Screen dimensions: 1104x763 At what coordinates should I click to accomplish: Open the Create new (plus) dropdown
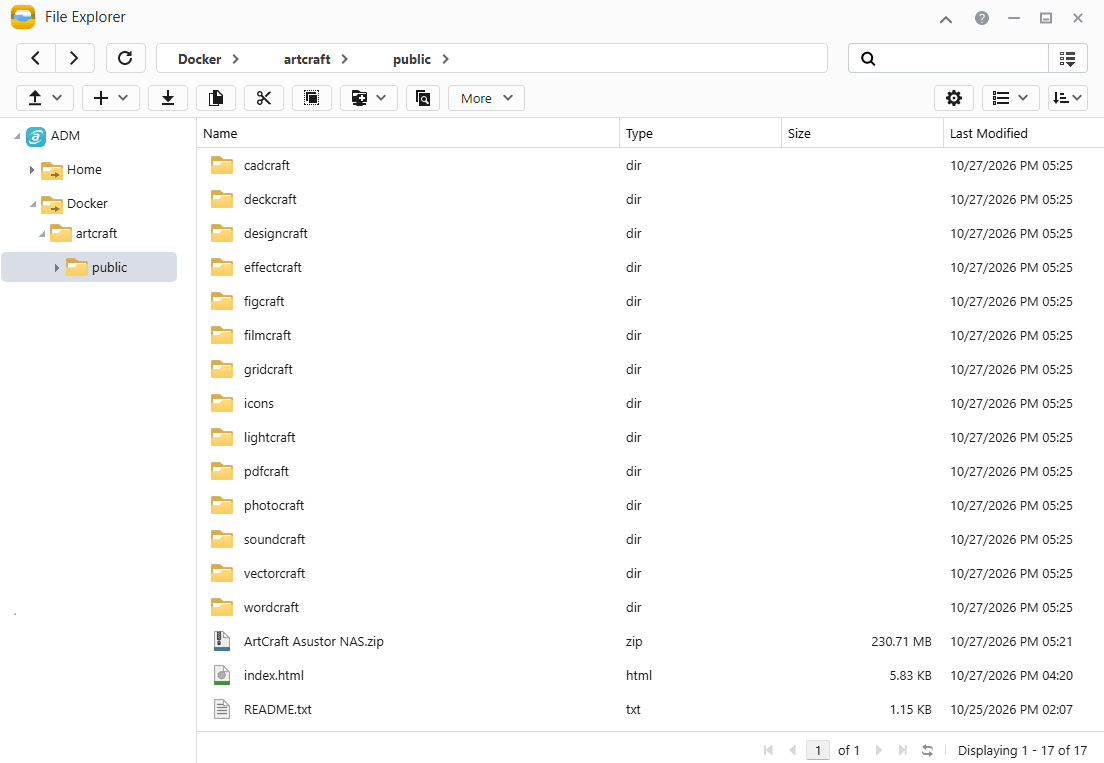click(111, 98)
